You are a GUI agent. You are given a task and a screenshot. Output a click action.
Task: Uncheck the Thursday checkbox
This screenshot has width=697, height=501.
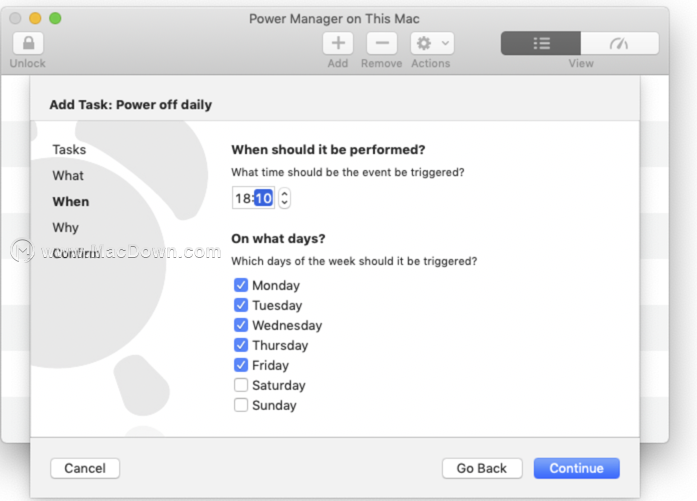click(x=240, y=345)
